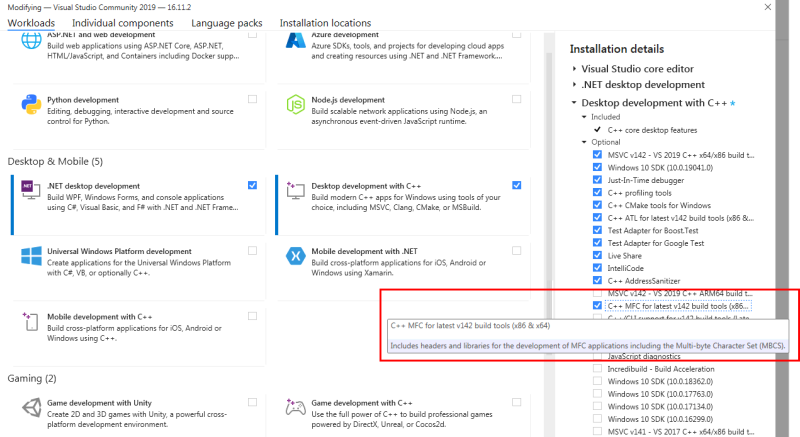Click the Game development with Unity icon

click(x=30, y=408)
